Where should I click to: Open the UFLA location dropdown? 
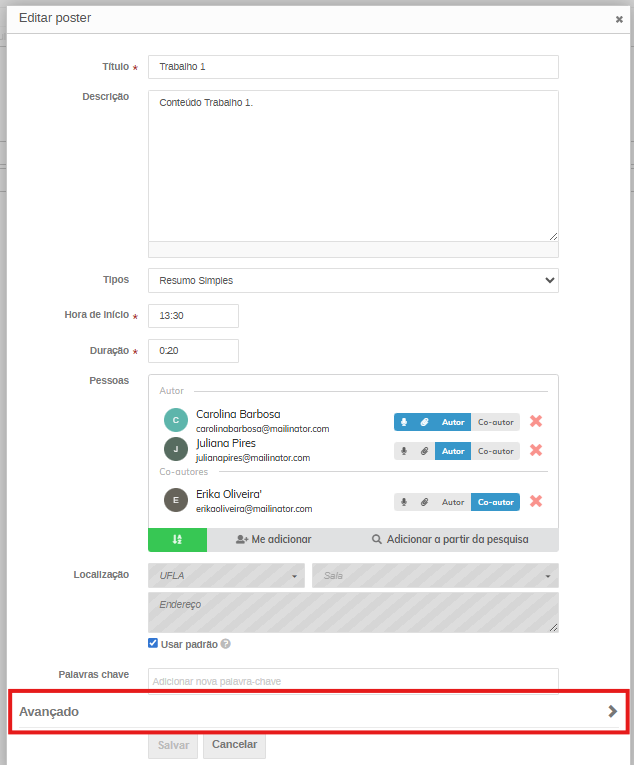pos(227,576)
